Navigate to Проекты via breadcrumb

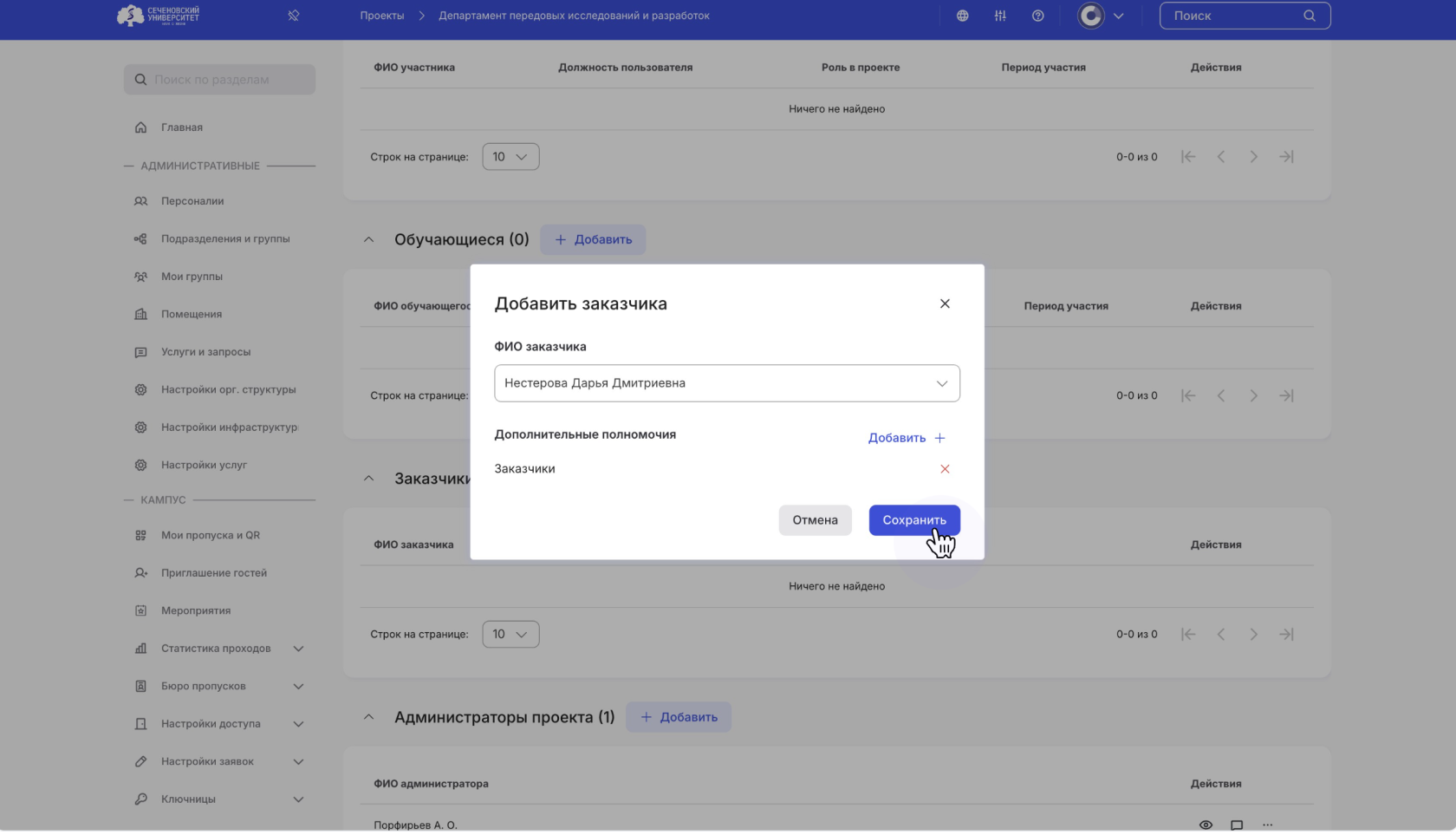tap(381, 15)
